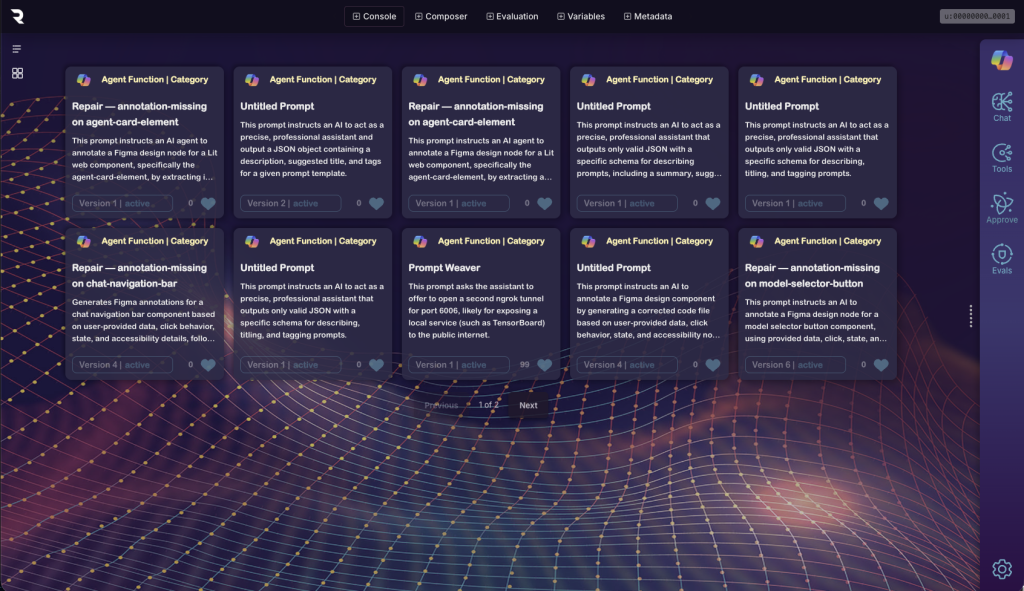Click the vertical dots handle beside right sidebar

[971, 316]
